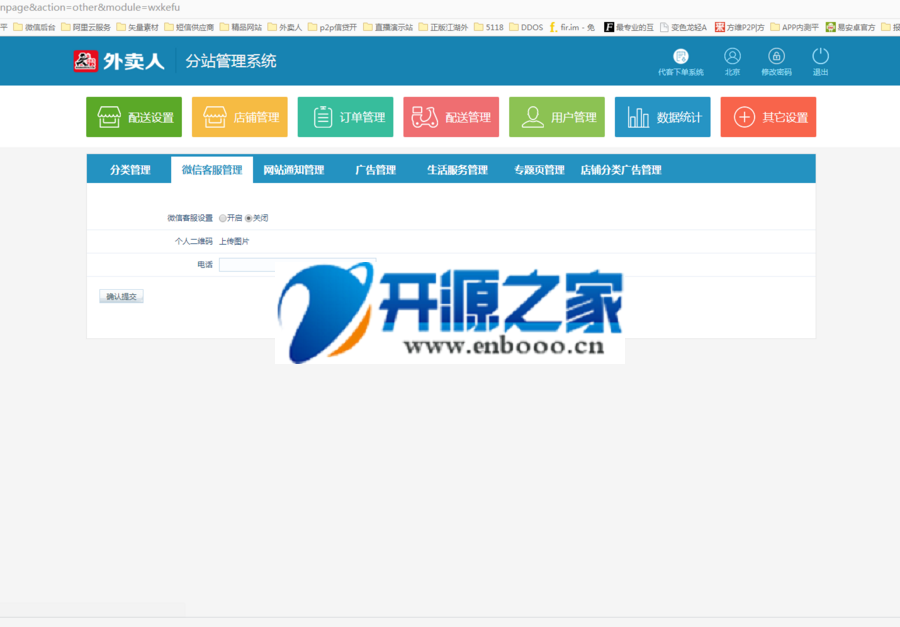Switch to the 生活服务管理 tab
900x627 pixels.
pos(457,170)
